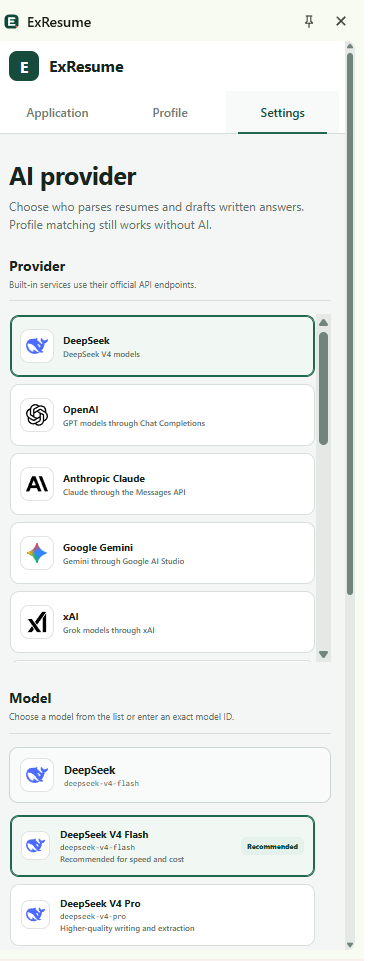The image size is (372, 961).
Task: Click the provider list scrollbar thumb
Action: [x=324, y=389]
